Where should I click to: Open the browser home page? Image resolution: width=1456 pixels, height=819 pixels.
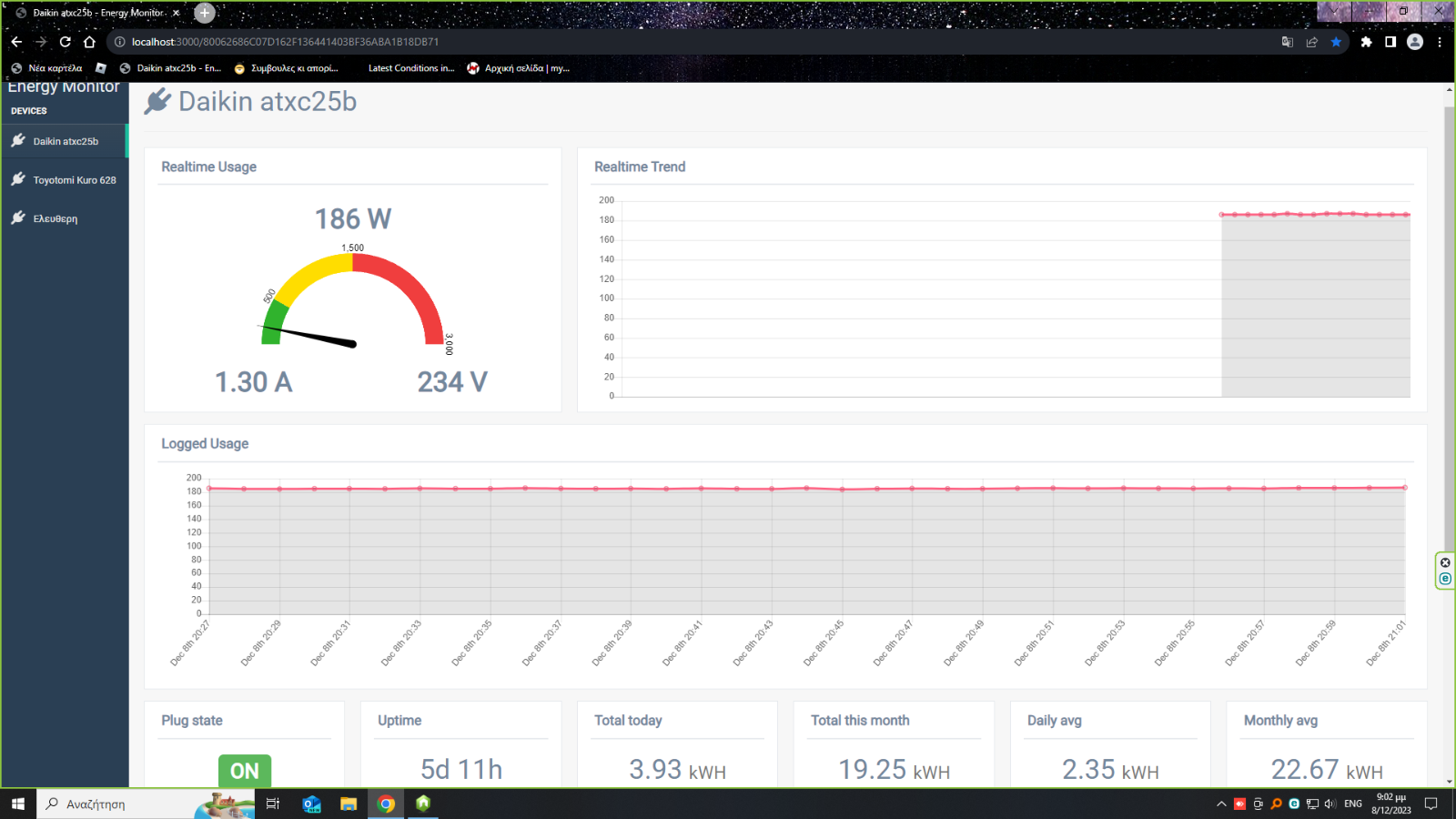coord(89,42)
